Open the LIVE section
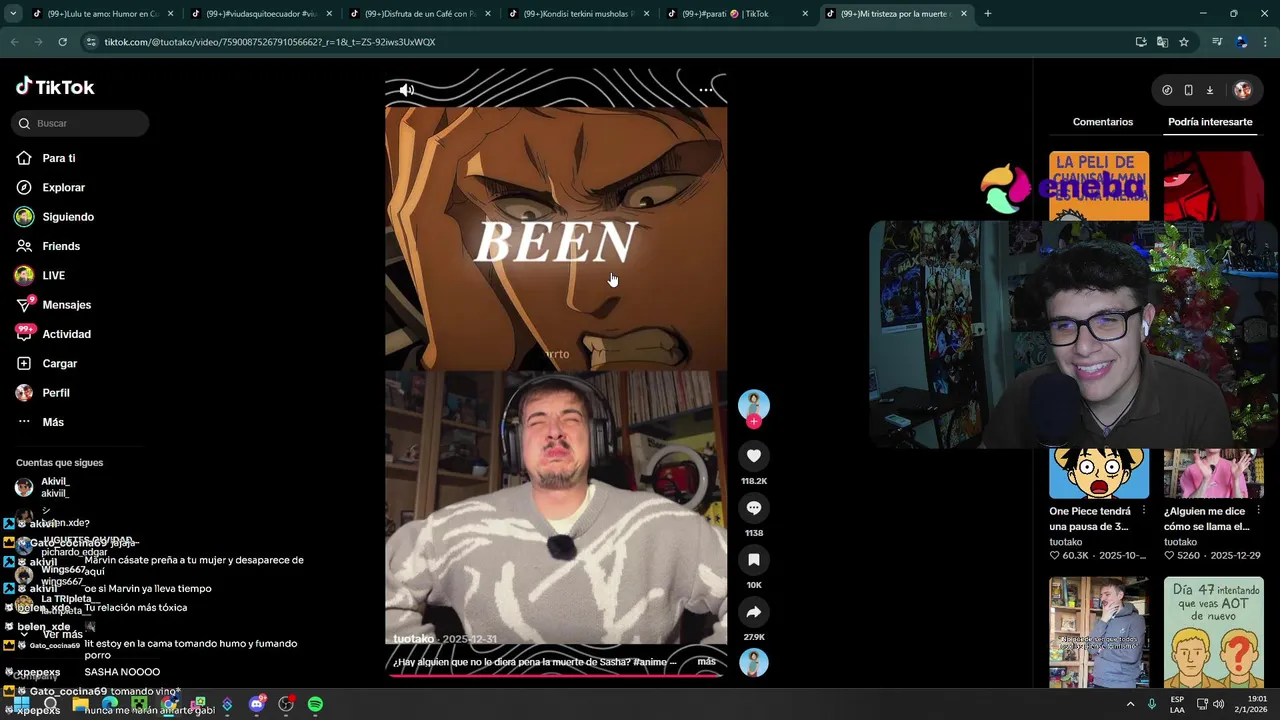The height and width of the screenshot is (720, 1280). pyautogui.click(x=40, y=275)
